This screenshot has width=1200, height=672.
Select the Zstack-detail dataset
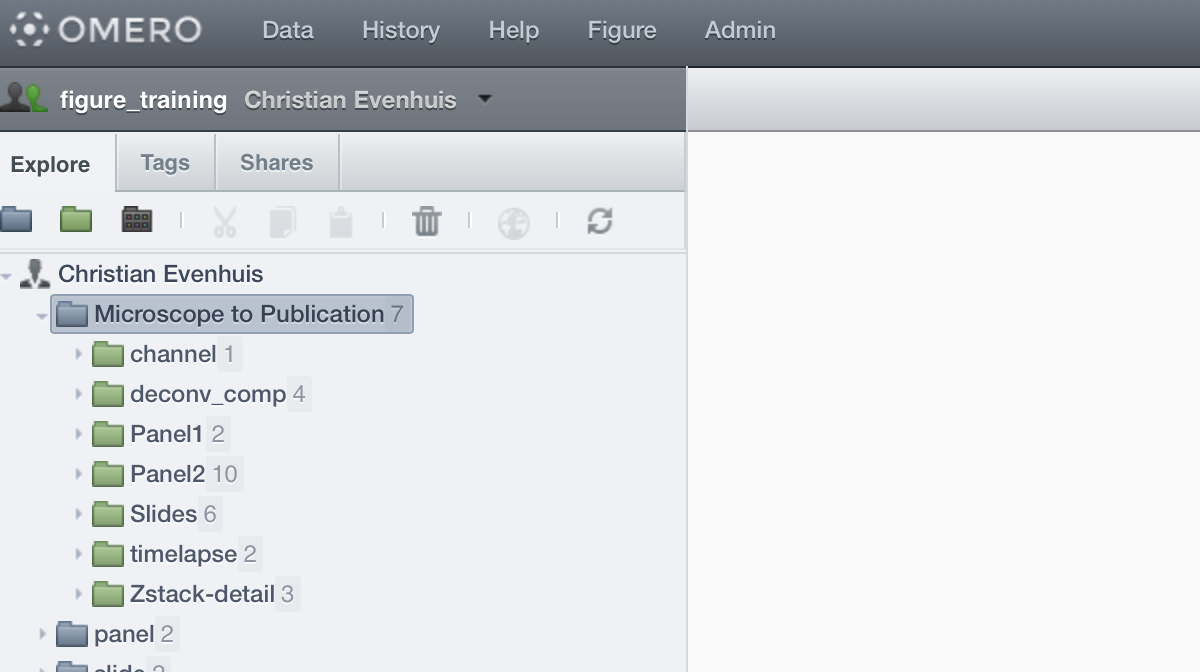(201, 594)
